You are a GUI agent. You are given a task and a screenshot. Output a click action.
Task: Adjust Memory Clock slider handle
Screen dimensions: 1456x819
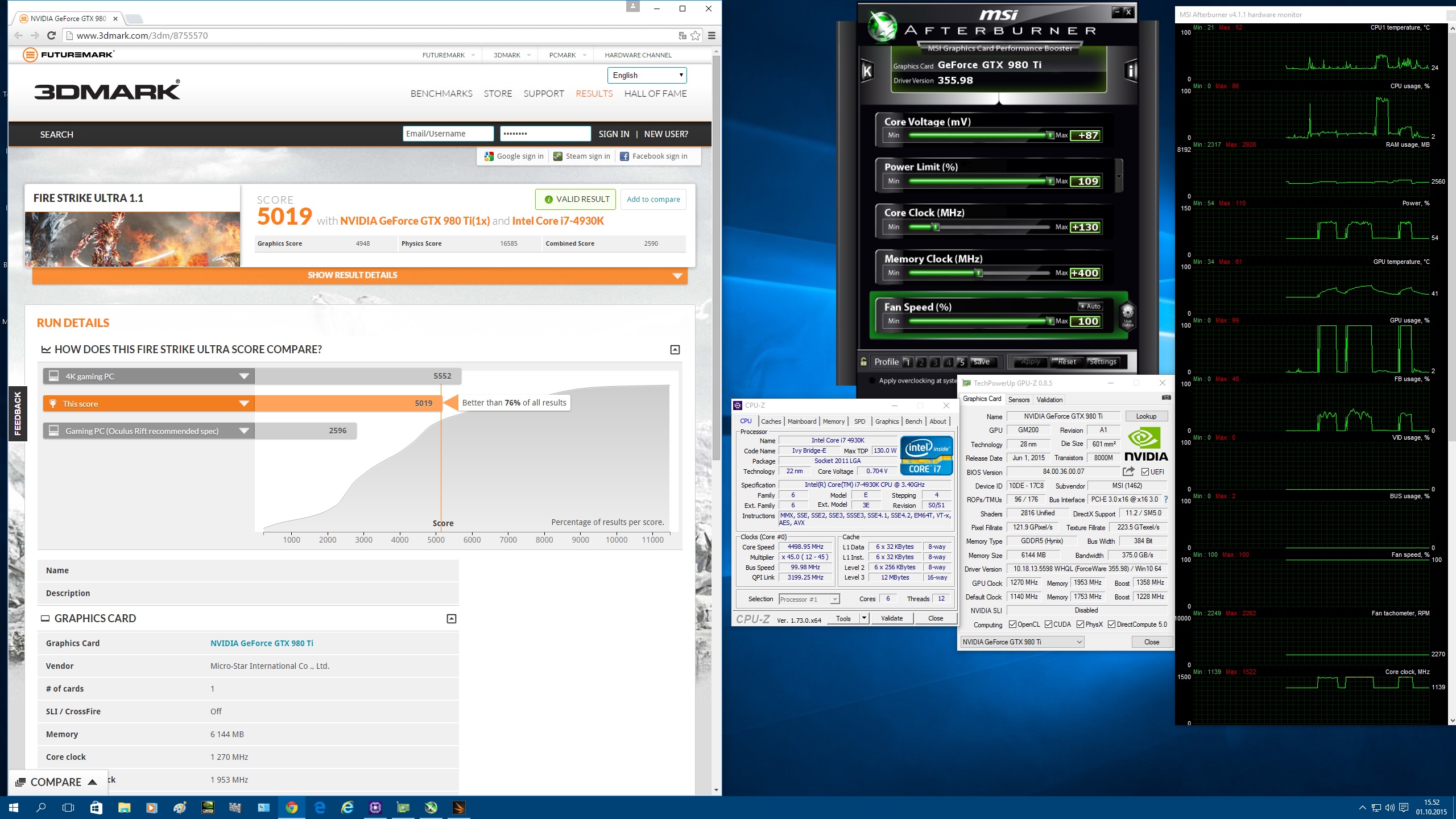click(979, 274)
